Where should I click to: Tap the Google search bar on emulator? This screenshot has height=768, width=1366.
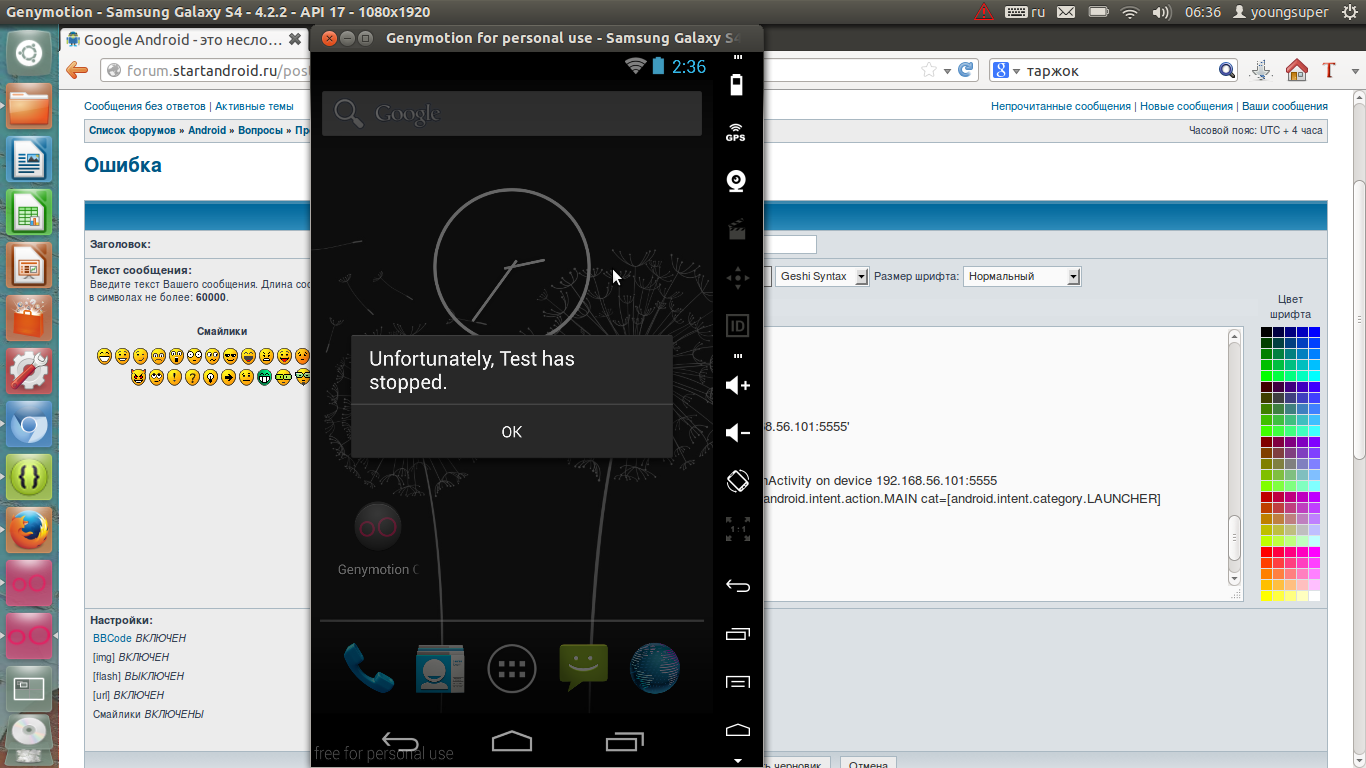tap(512, 114)
